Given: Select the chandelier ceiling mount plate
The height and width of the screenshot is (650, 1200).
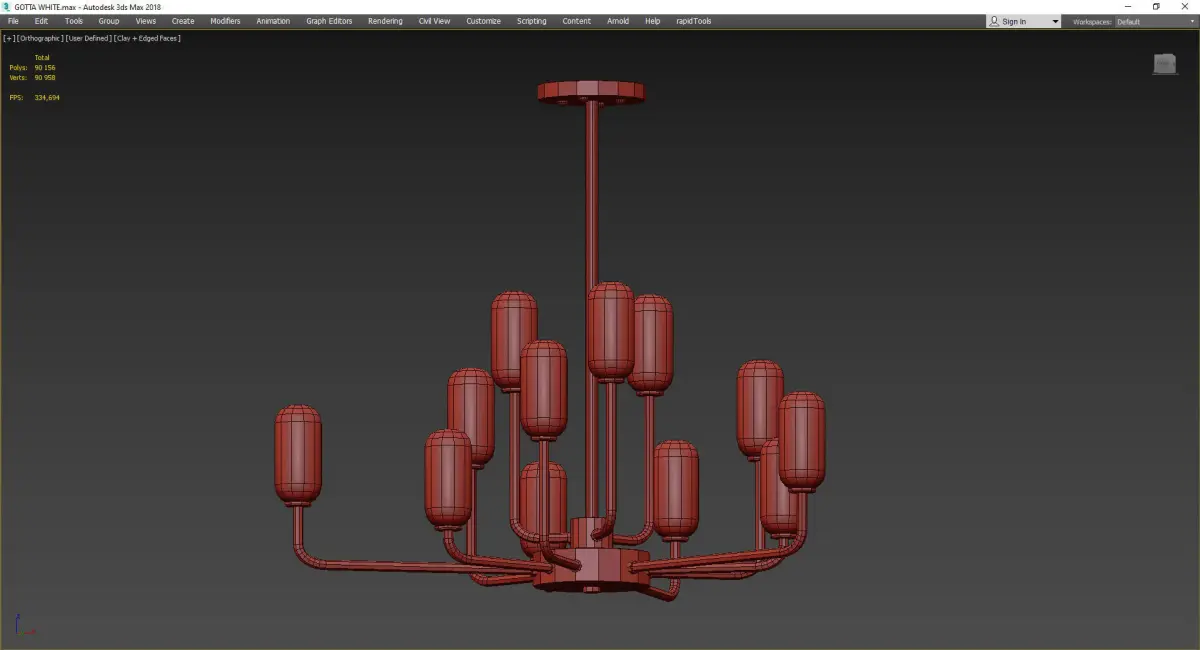Looking at the screenshot, I should (x=591, y=92).
